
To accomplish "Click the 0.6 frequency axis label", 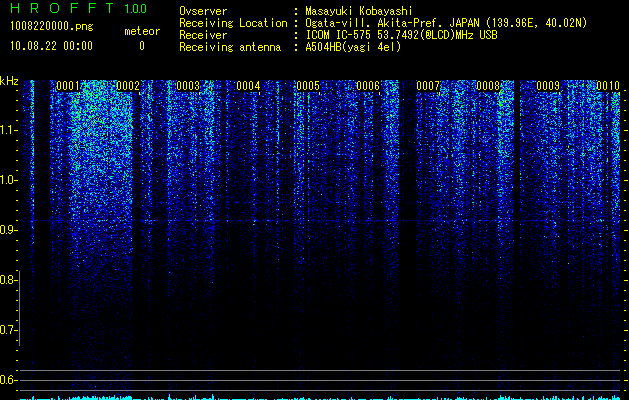I will (x=7, y=380).
